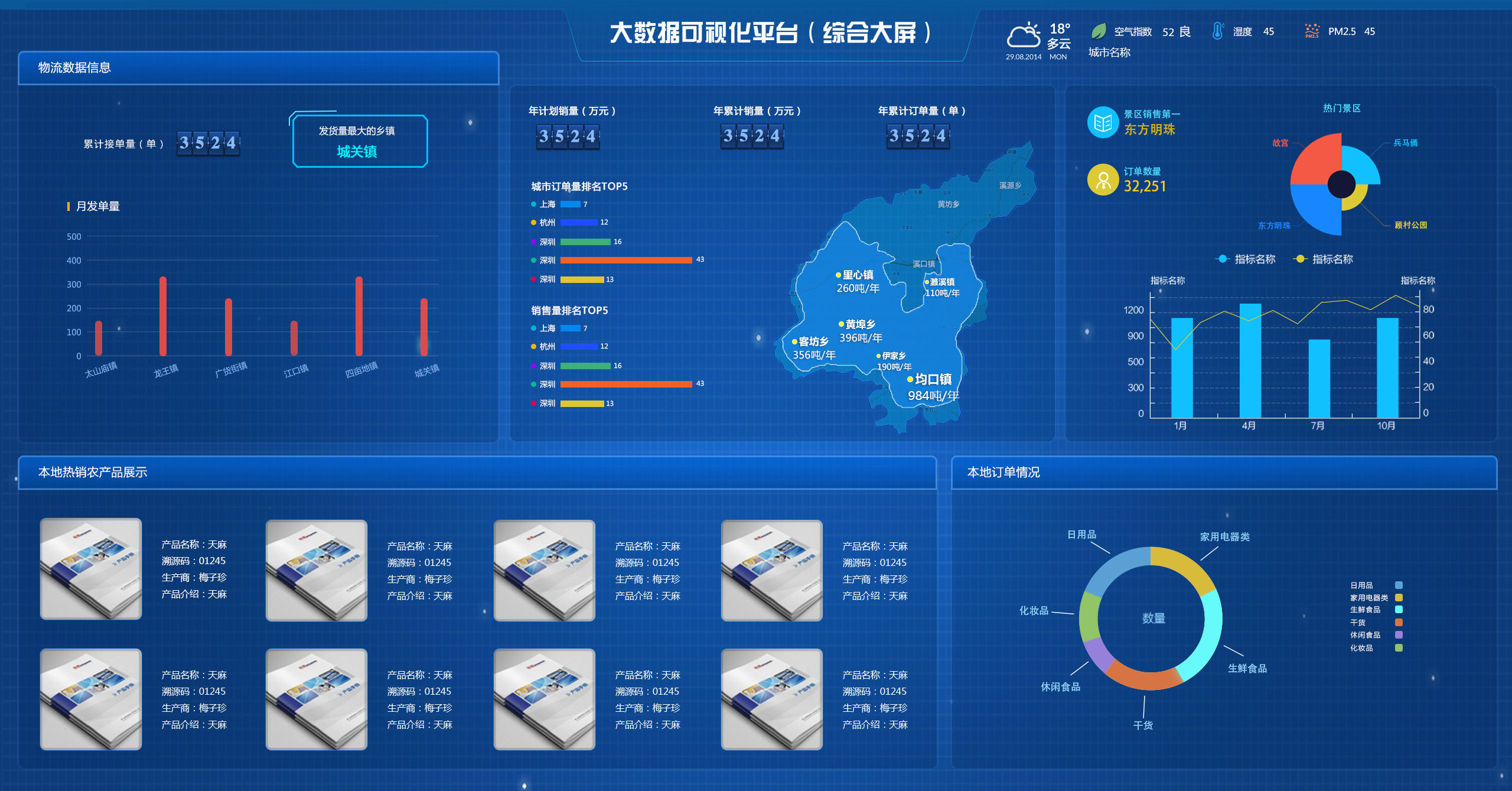Click the blue book scenic sales icon

(x=1103, y=122)
